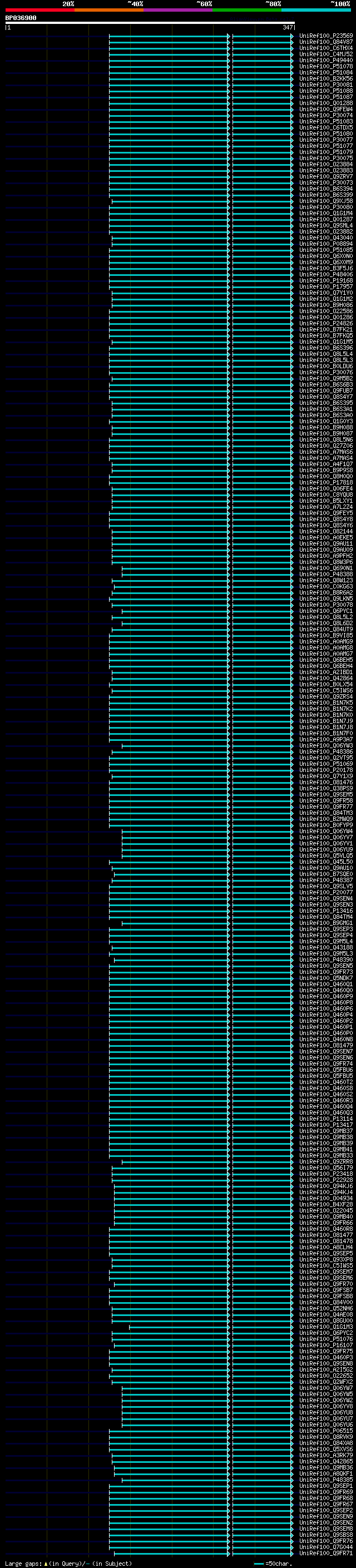
Task: Select hit UniRef100_Q7G044
Action: 326,1547
